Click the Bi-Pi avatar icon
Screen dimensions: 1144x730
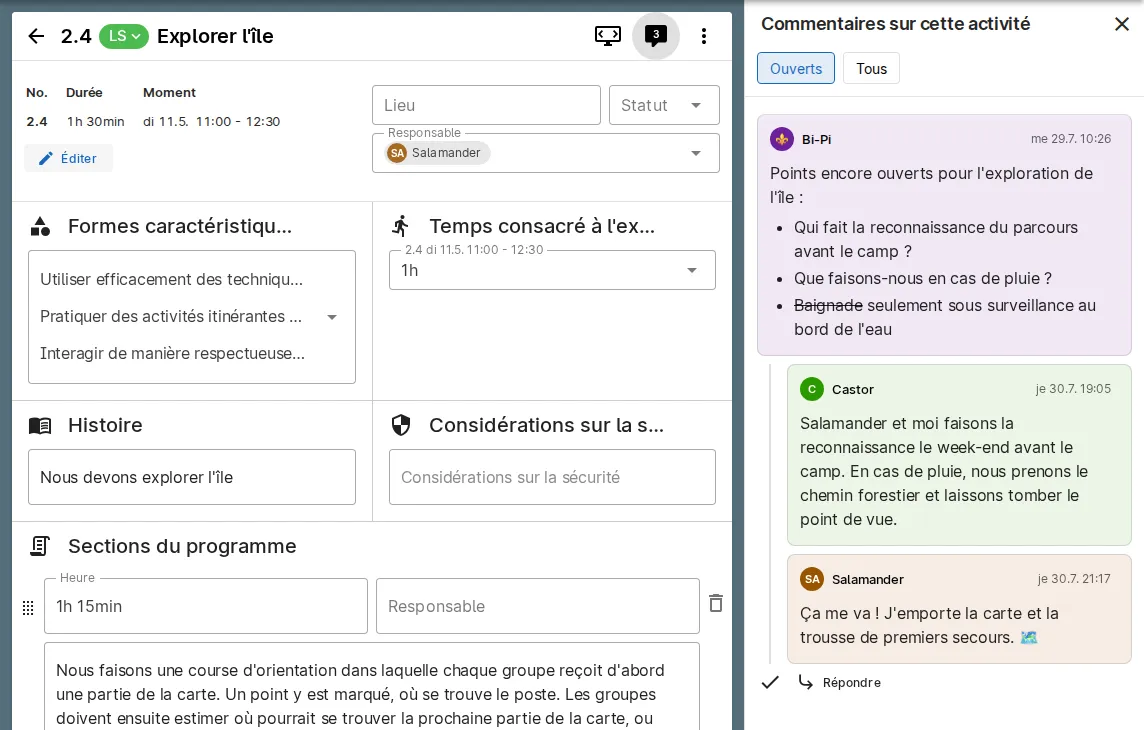click(x=782, y=139)
